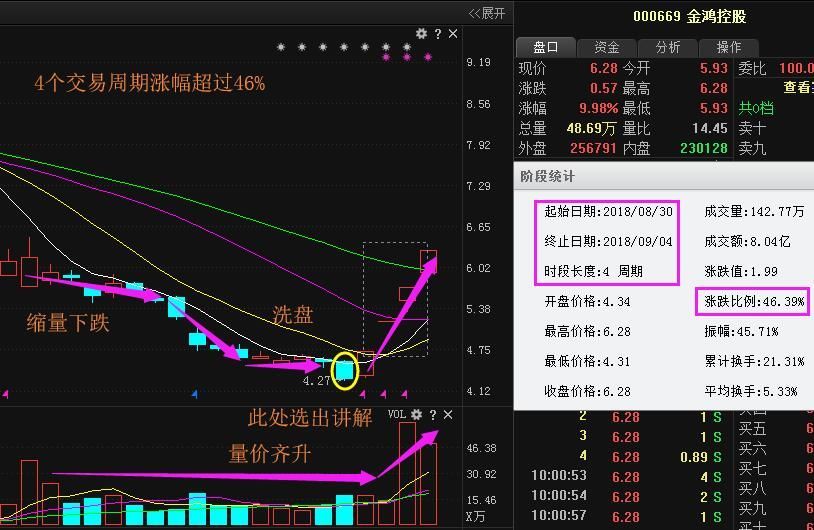Viewport: 814px width, 530px height.
Task: Switch to 操作 tab
Action: (x=729, y=47)
